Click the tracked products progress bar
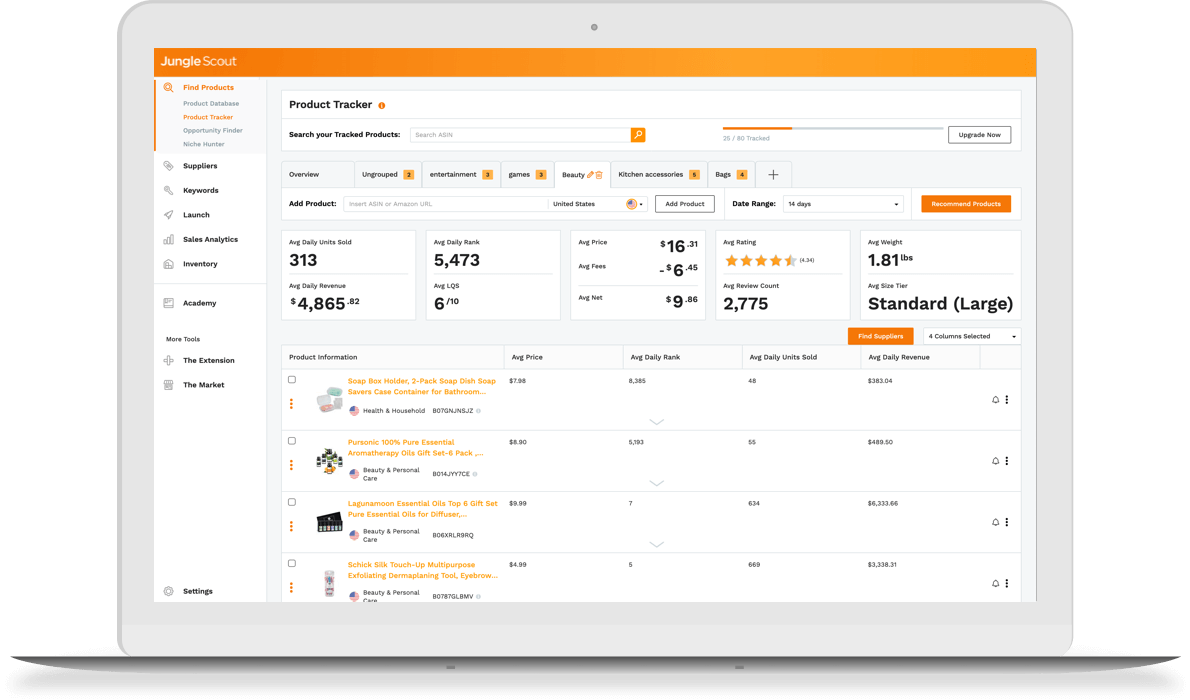This screenshot has width=1190, height=700. tap(833, 128)
